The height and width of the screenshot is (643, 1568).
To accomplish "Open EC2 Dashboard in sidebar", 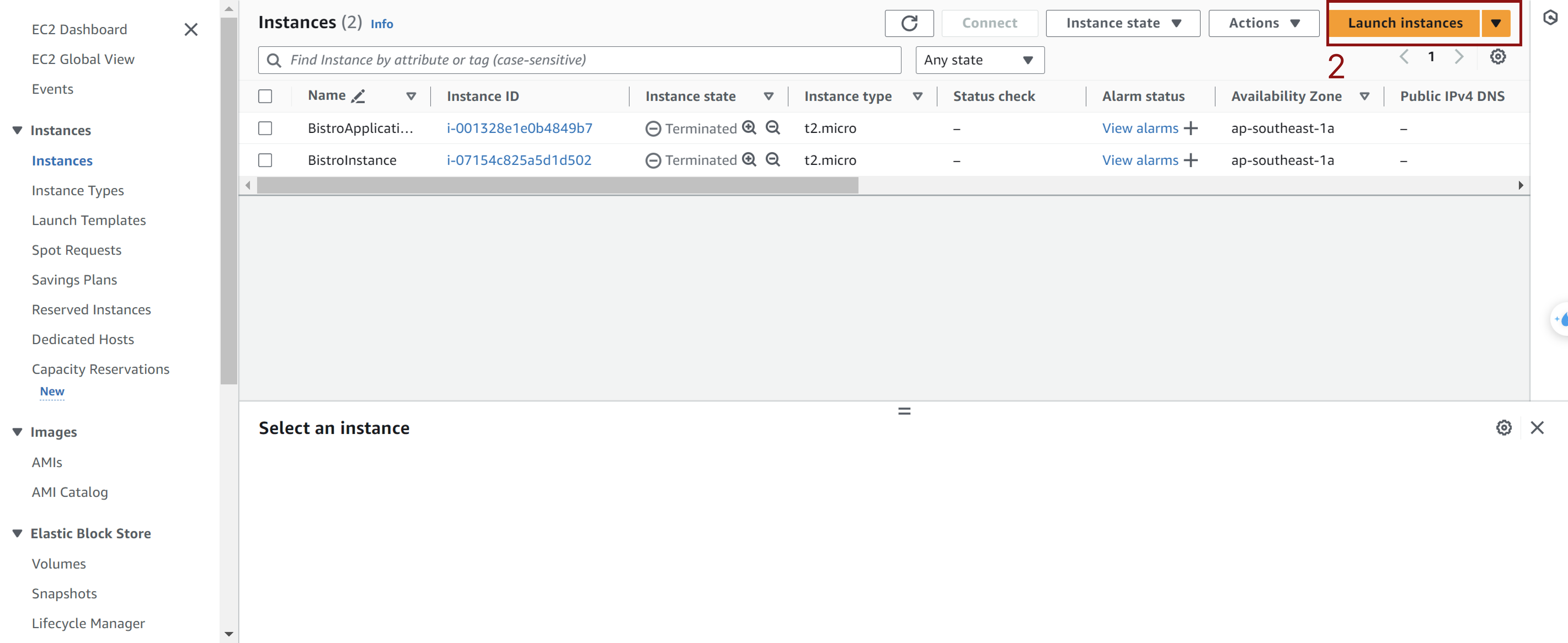I will [x=79, y=29].
